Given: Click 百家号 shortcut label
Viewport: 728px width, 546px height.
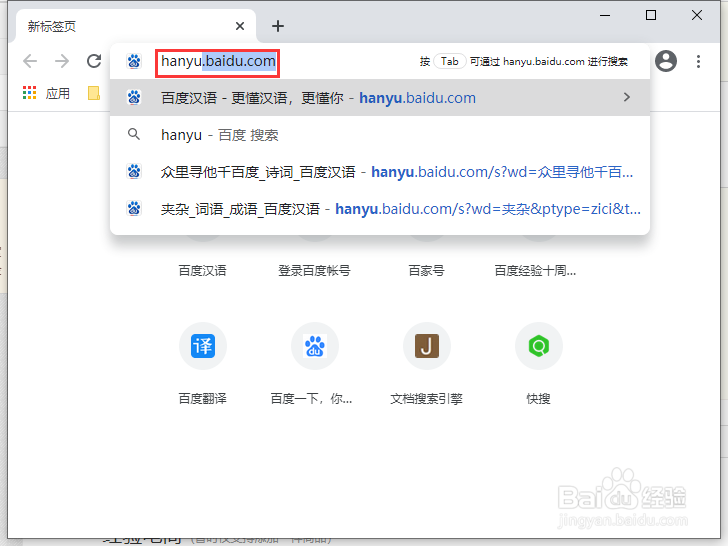Looking at the screenshot, I should pos(426,271).
